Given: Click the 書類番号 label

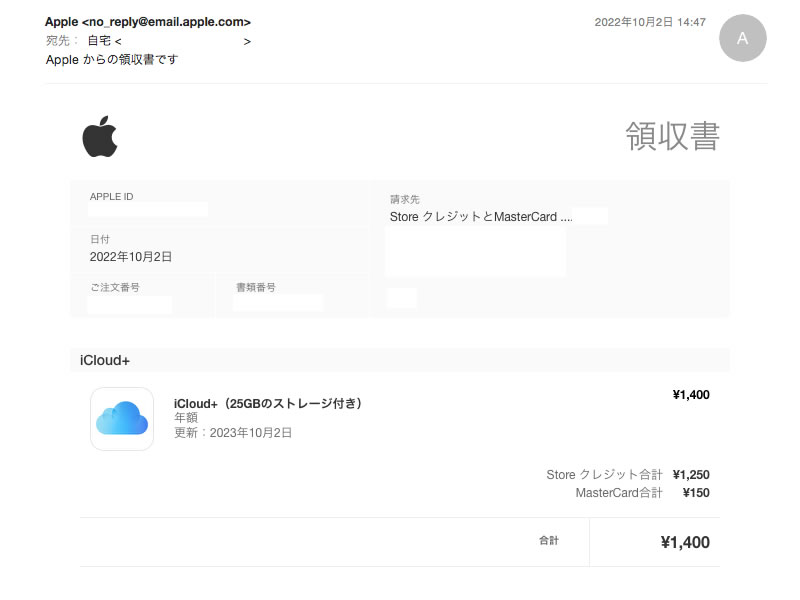Looking at the screenshot, I should (256, 287).
